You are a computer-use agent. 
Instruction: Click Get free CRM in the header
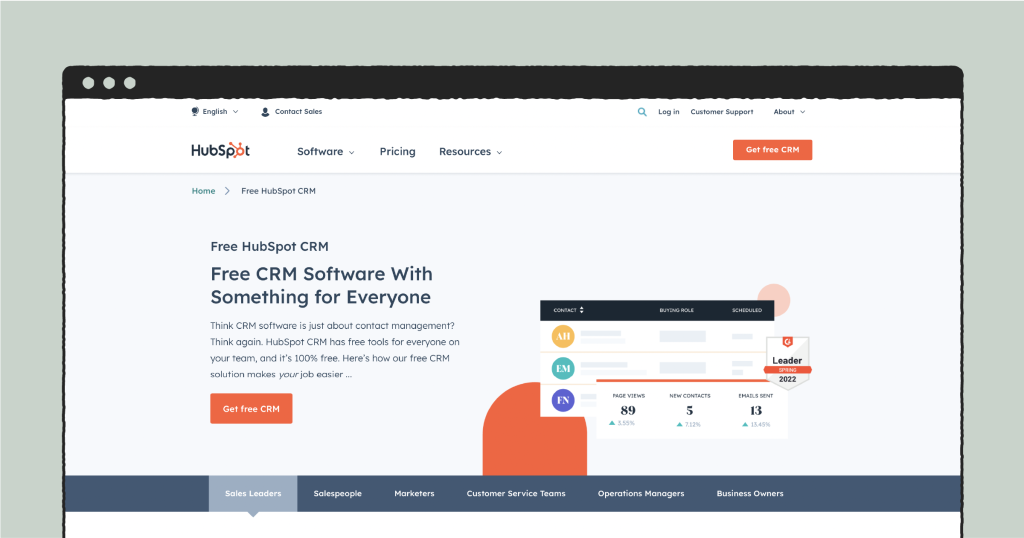click(773, 150)
